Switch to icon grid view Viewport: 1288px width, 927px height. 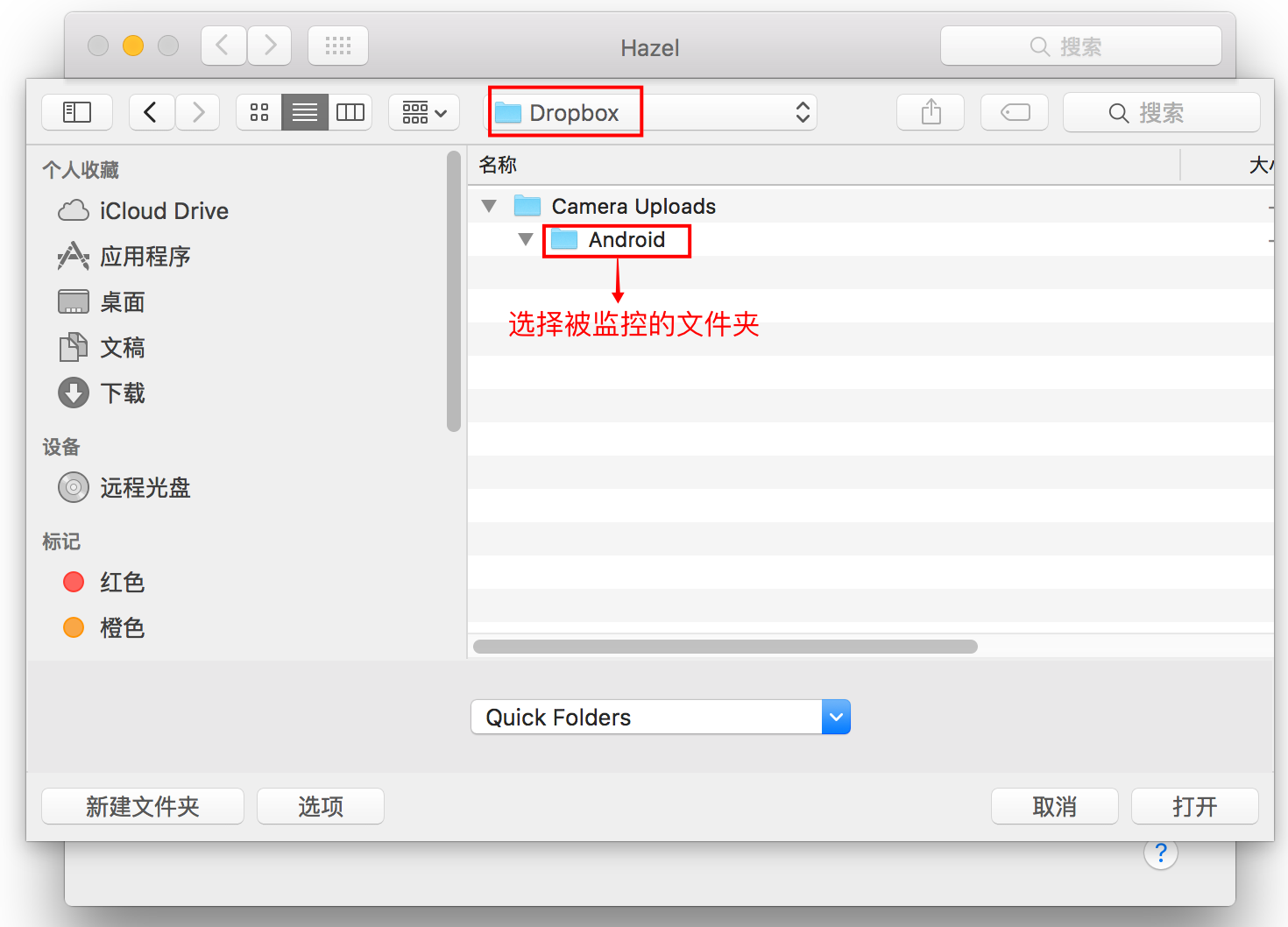pos(259,112)
